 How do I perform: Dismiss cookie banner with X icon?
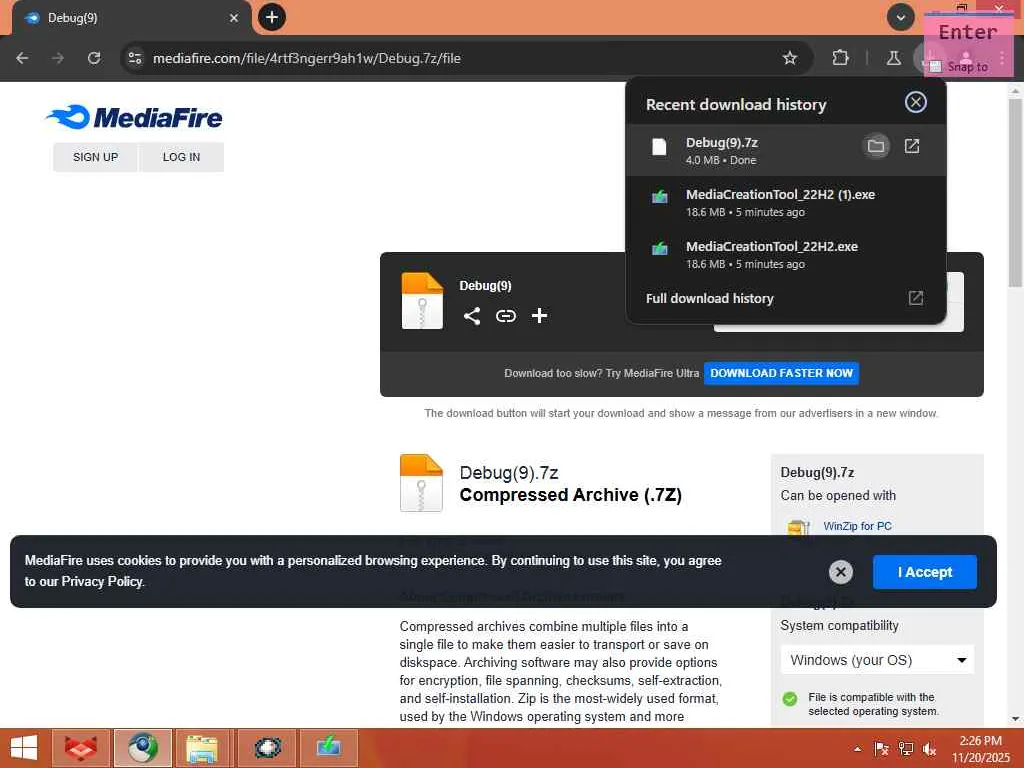coord(840,572)
